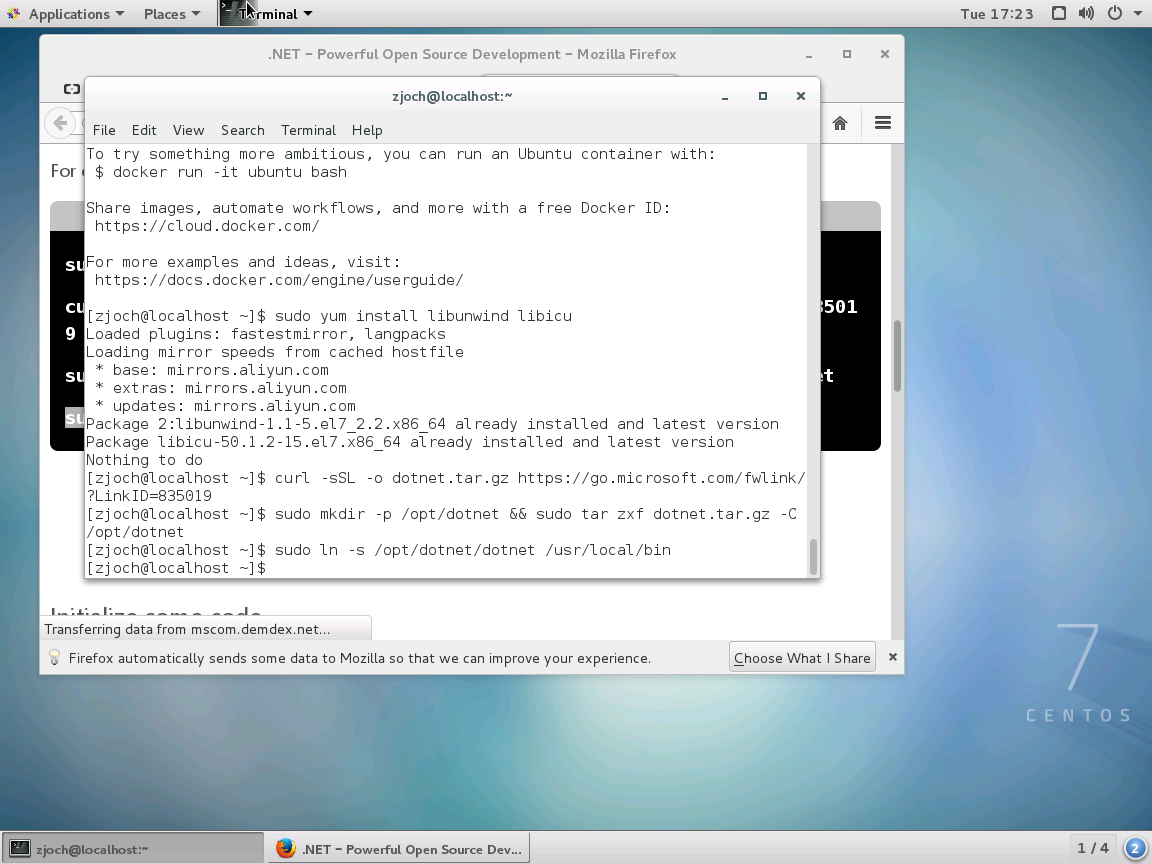Open the terminal Edit menu

(x=144, y=130)
